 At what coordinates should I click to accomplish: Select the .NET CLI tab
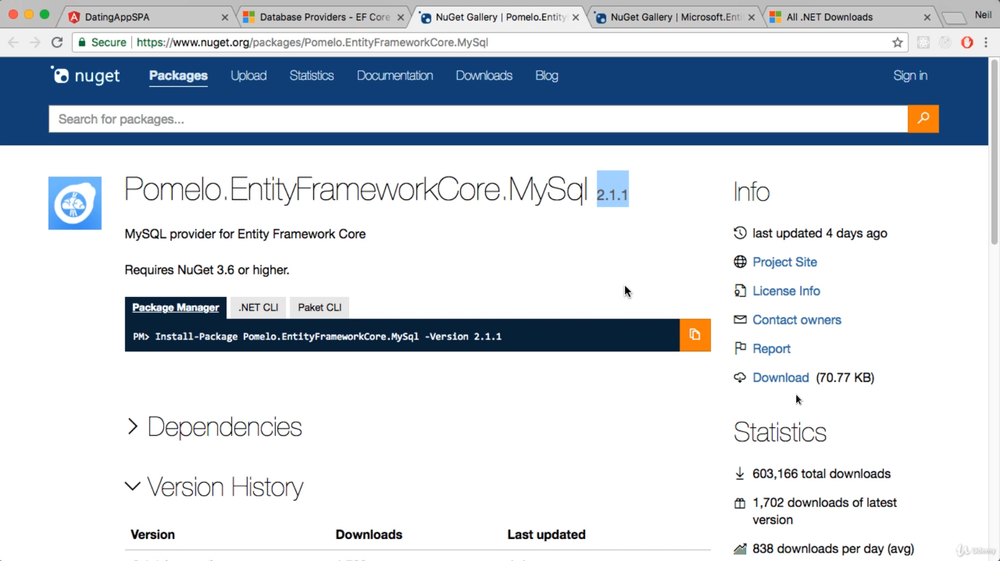pyautogui.click(x=258, y=307)
